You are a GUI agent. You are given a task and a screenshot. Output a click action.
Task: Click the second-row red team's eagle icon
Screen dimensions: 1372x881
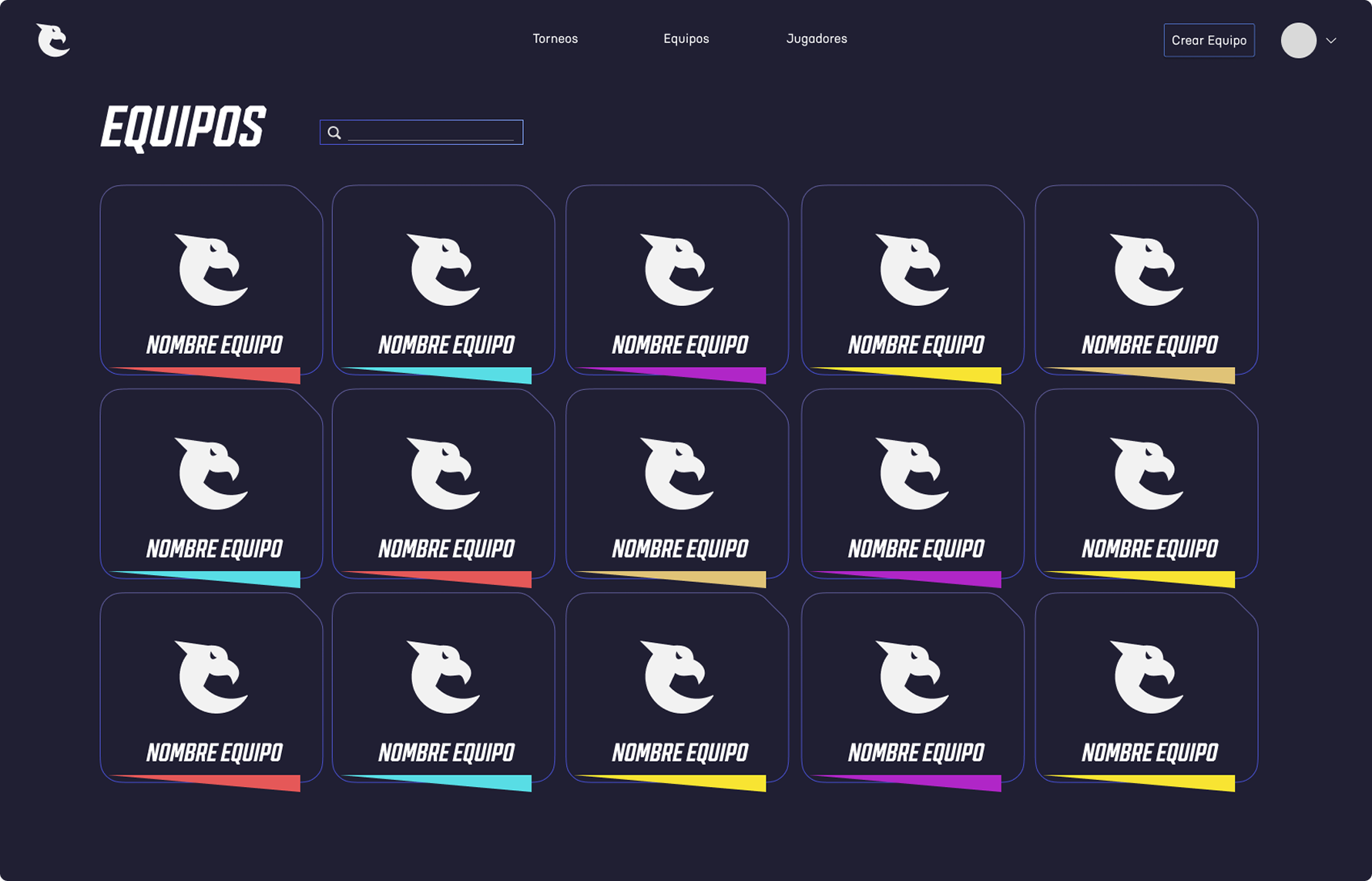444,473
